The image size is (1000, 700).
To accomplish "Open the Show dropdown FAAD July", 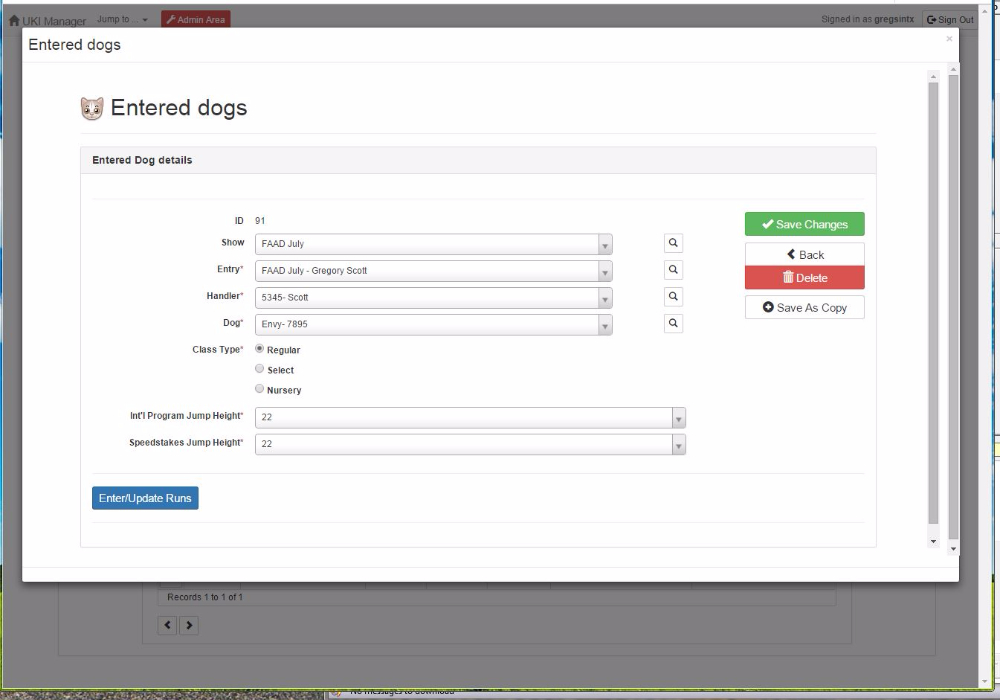I will 434,244.
